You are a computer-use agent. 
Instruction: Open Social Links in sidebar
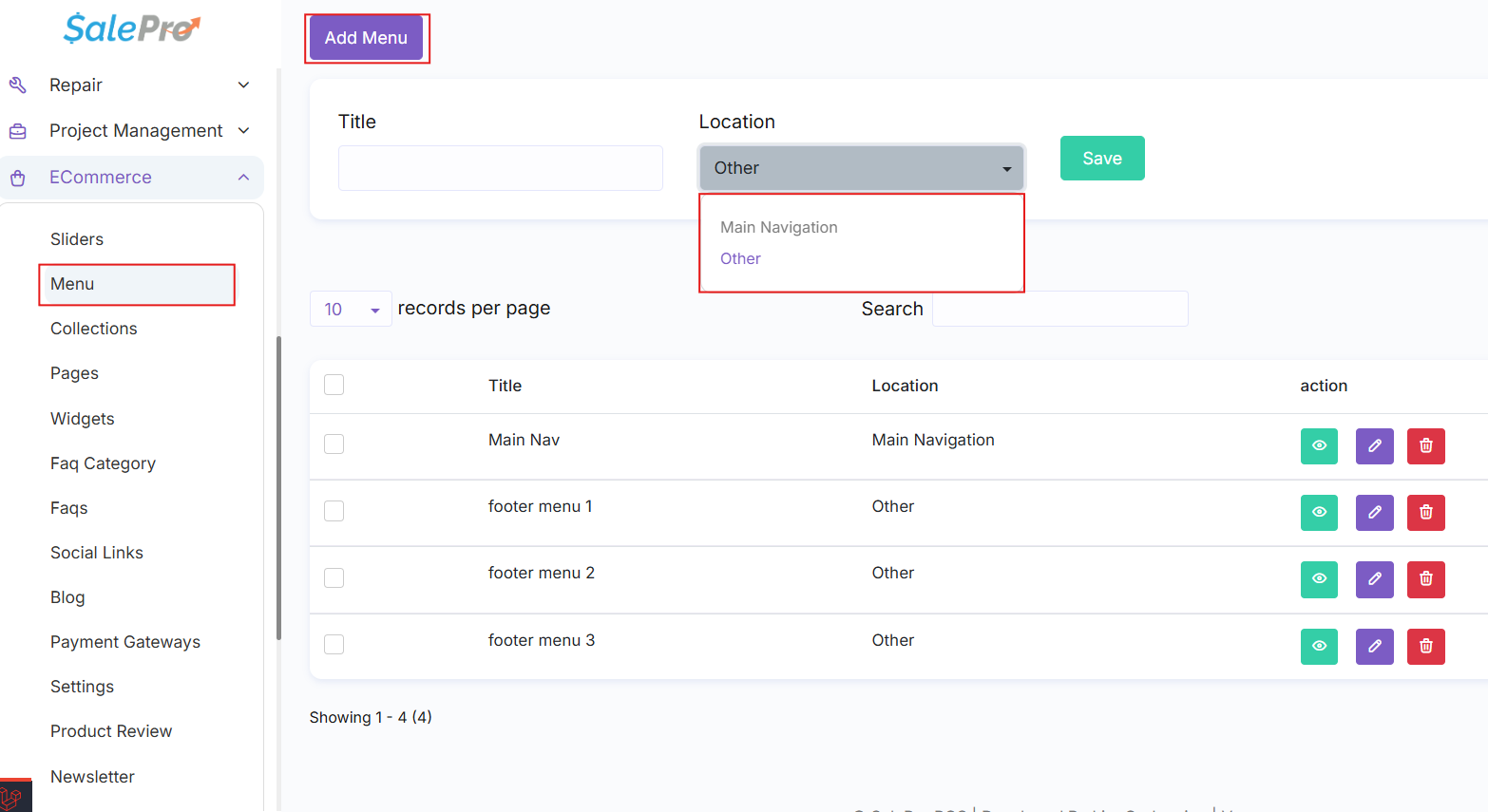click(97, 553)
